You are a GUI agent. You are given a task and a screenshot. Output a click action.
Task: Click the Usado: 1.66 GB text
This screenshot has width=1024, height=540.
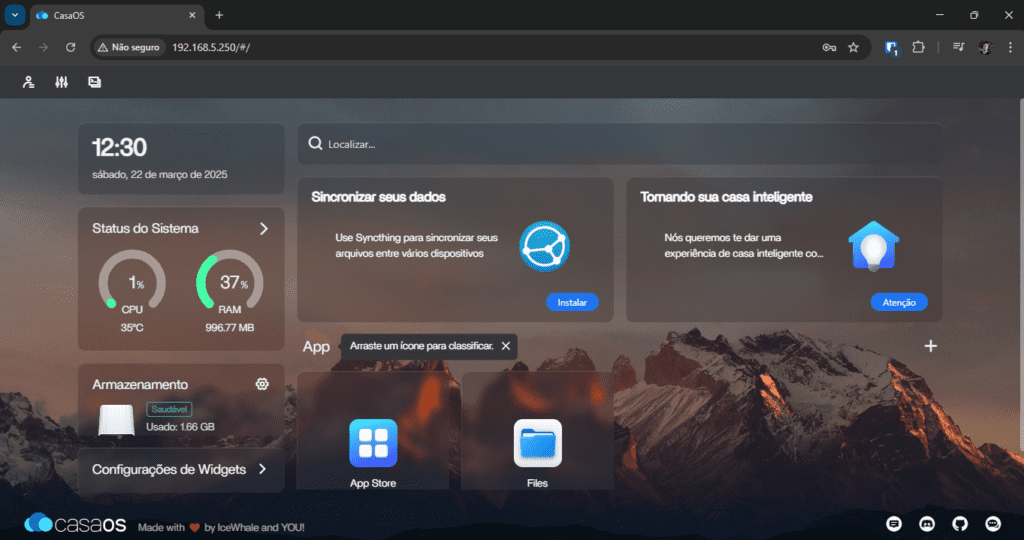(180, 427)
